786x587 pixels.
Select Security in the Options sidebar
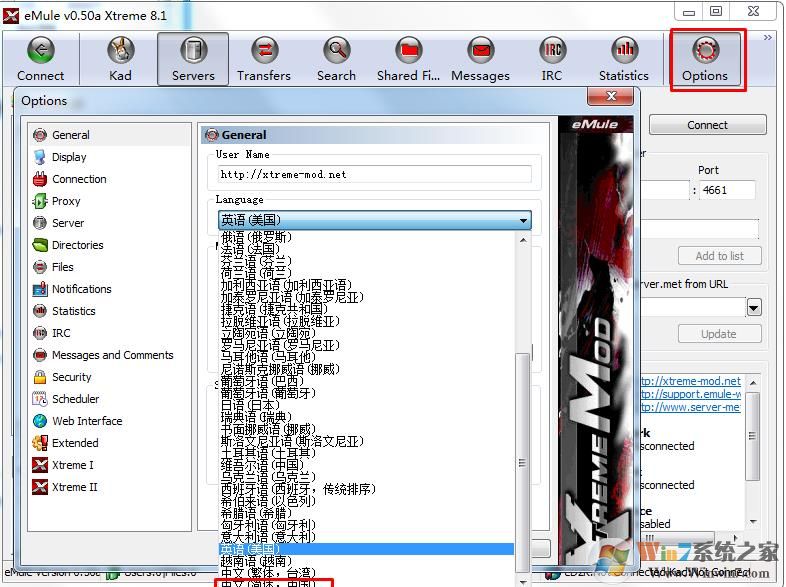pos(71,377)
